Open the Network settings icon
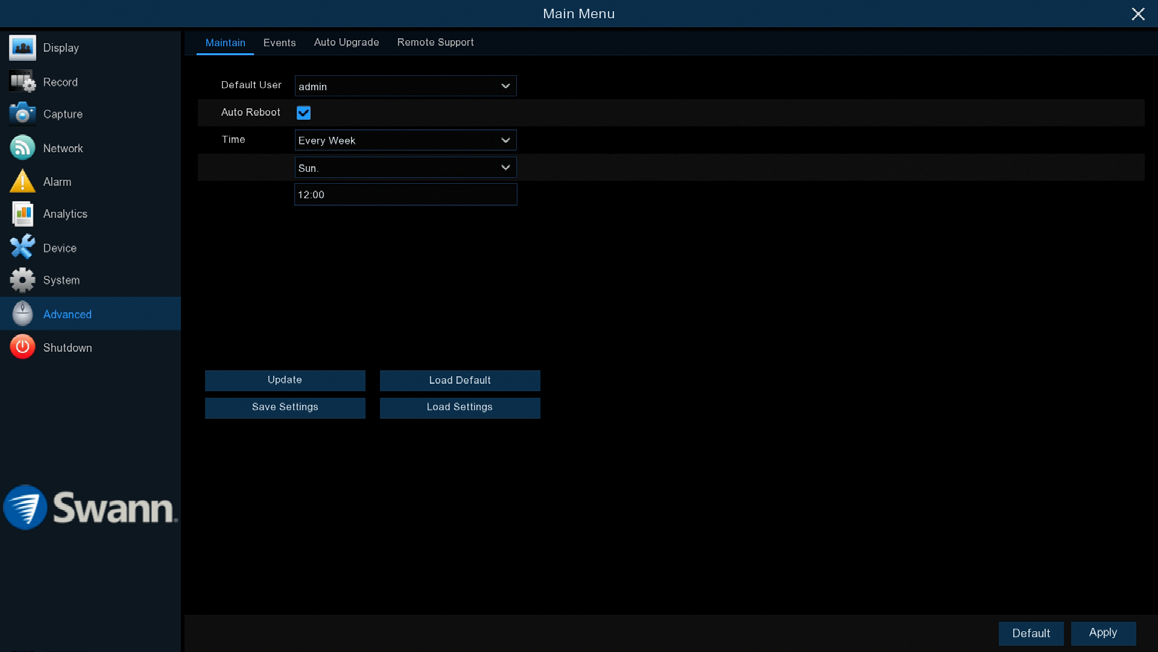The width and height of the screenshot is (1158, 652). coord(22,148)
